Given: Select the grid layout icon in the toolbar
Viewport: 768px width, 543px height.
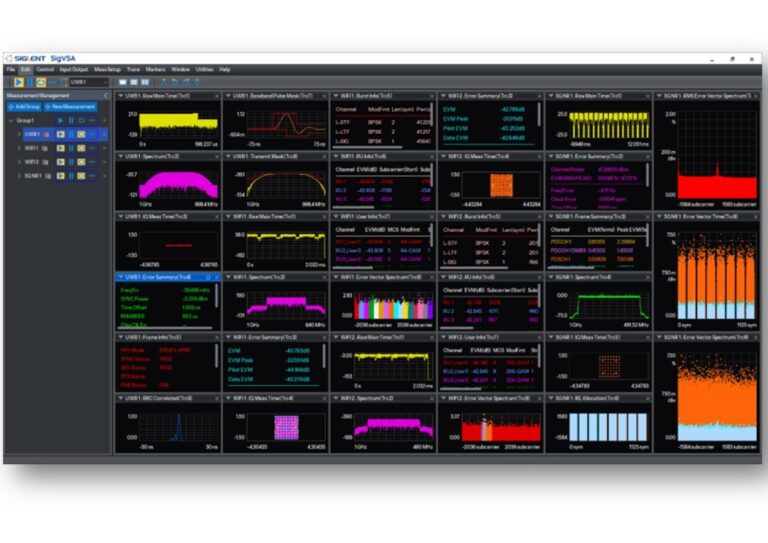Looking at the screenshot, I should click(x=145, y=82).
